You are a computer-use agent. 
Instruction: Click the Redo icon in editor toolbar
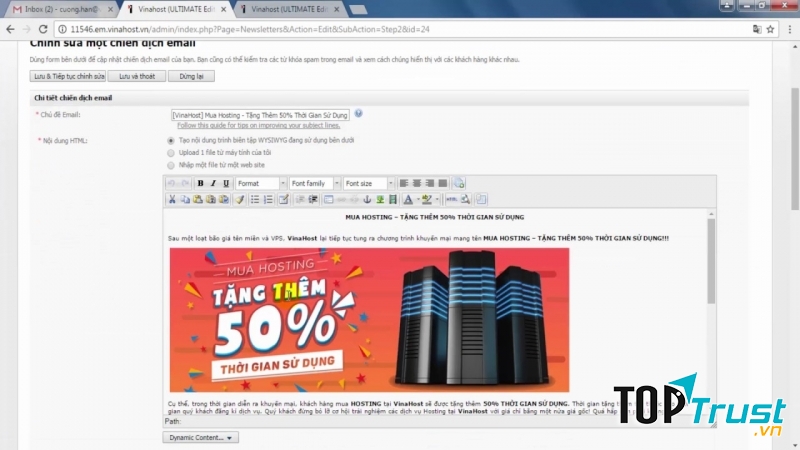point(185,183)
